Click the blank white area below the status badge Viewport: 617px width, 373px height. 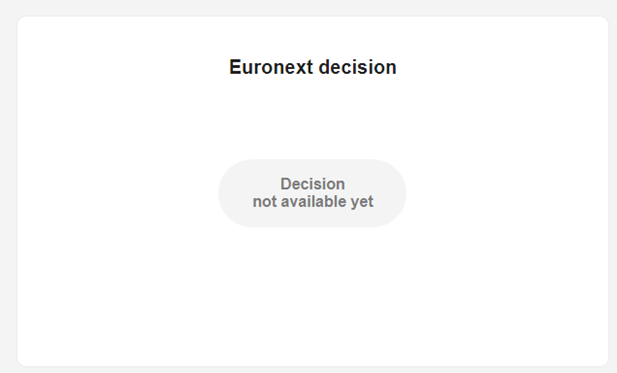312,295
